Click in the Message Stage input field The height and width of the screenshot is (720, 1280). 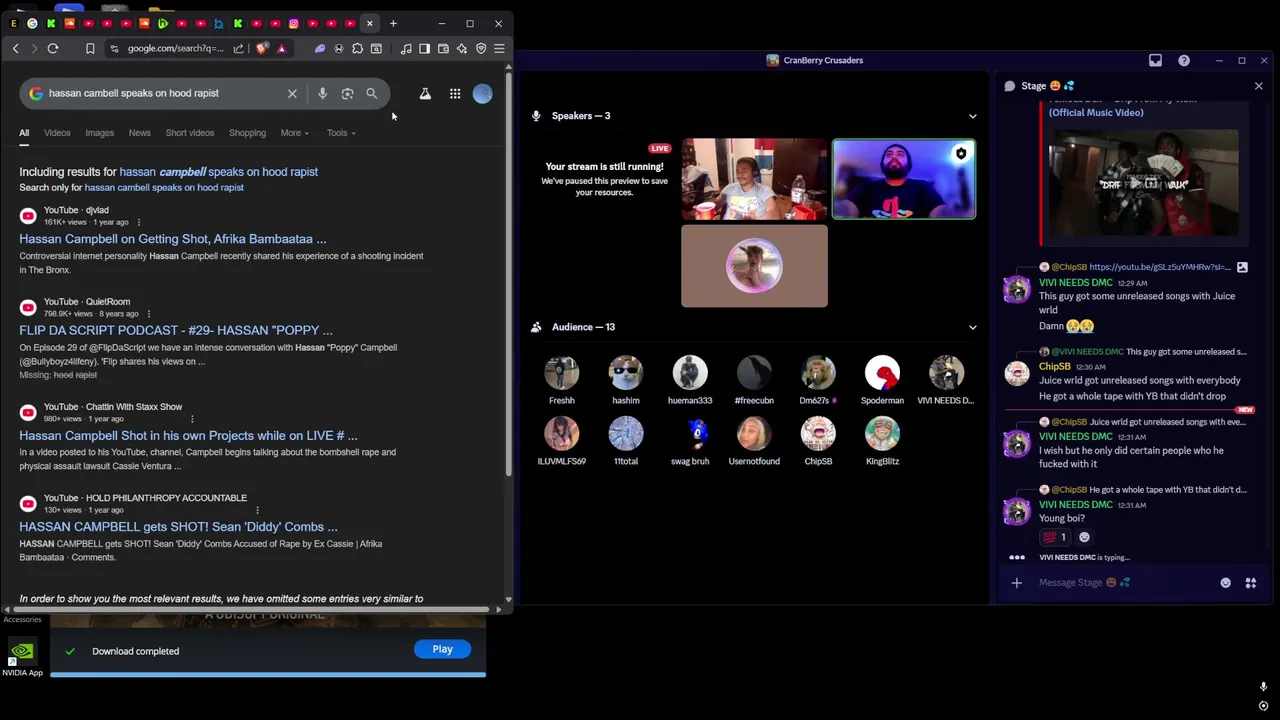(1120, 583)
